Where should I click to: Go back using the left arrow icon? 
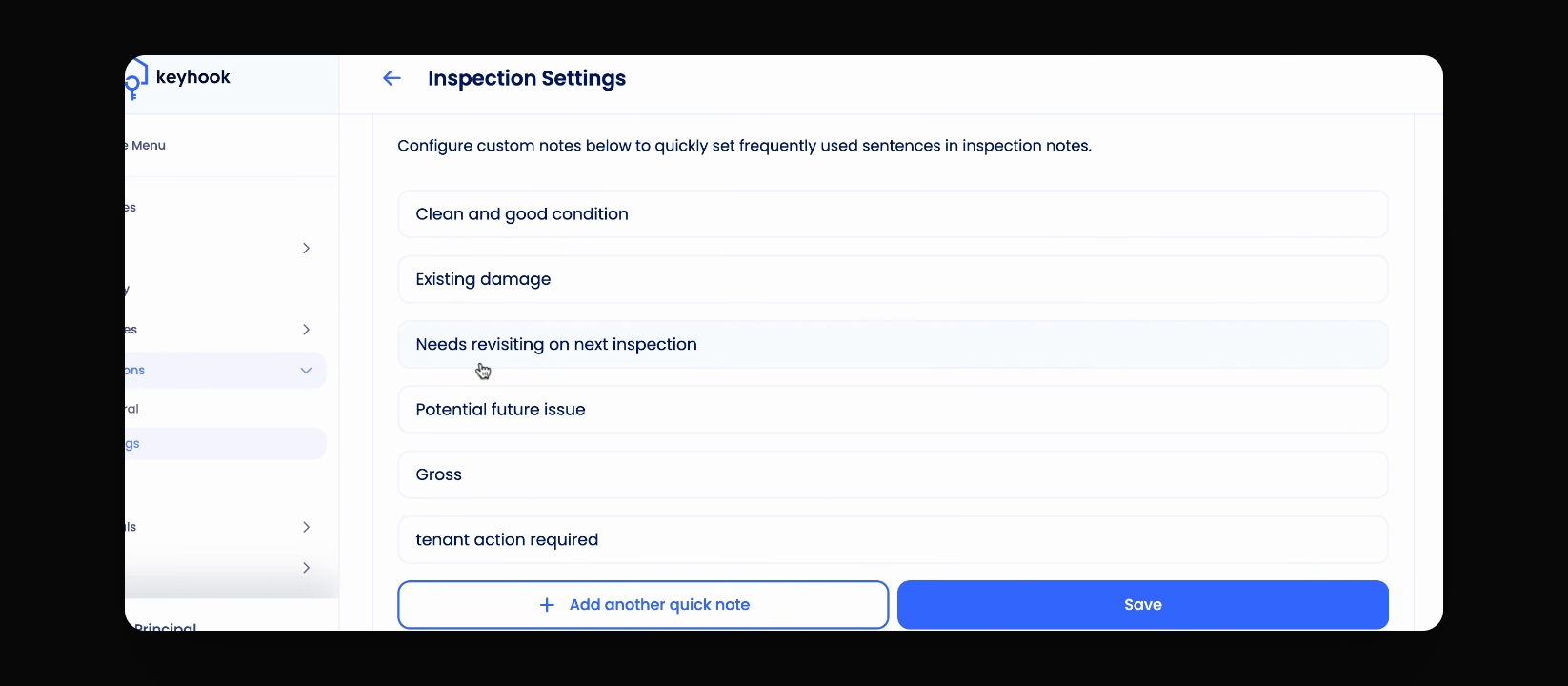coord(392,78)
